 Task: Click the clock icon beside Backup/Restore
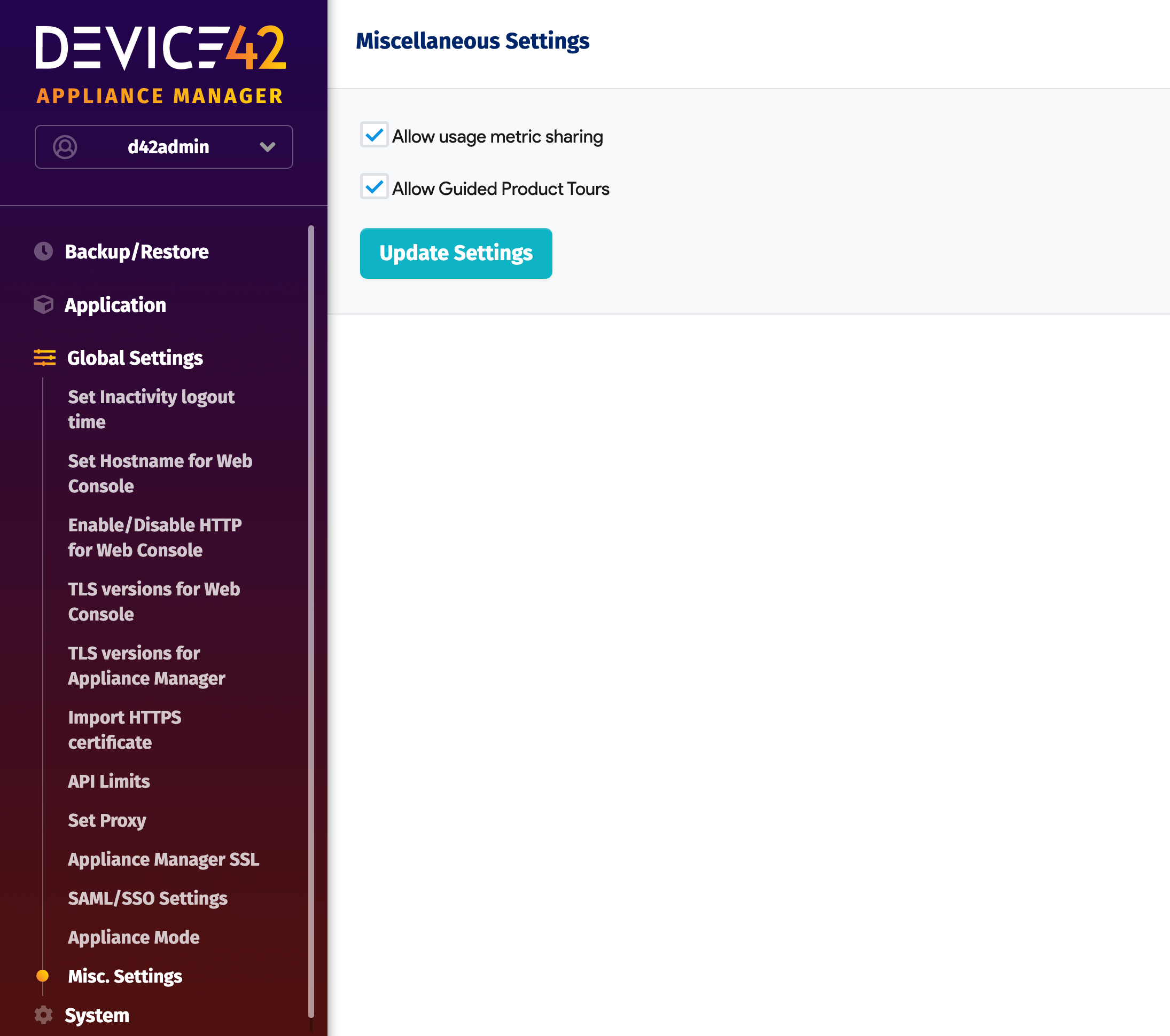pos(43,250)
